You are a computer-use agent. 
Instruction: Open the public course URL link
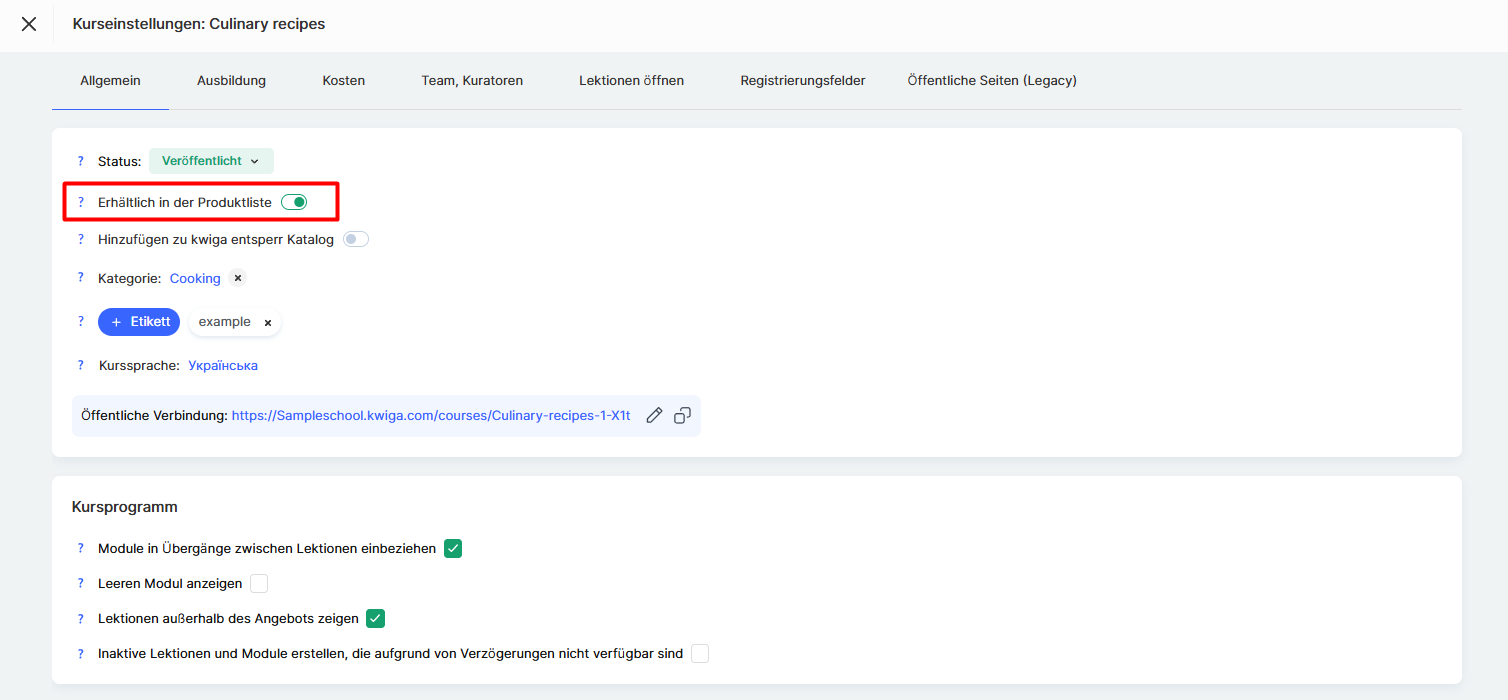pos(431,415)
